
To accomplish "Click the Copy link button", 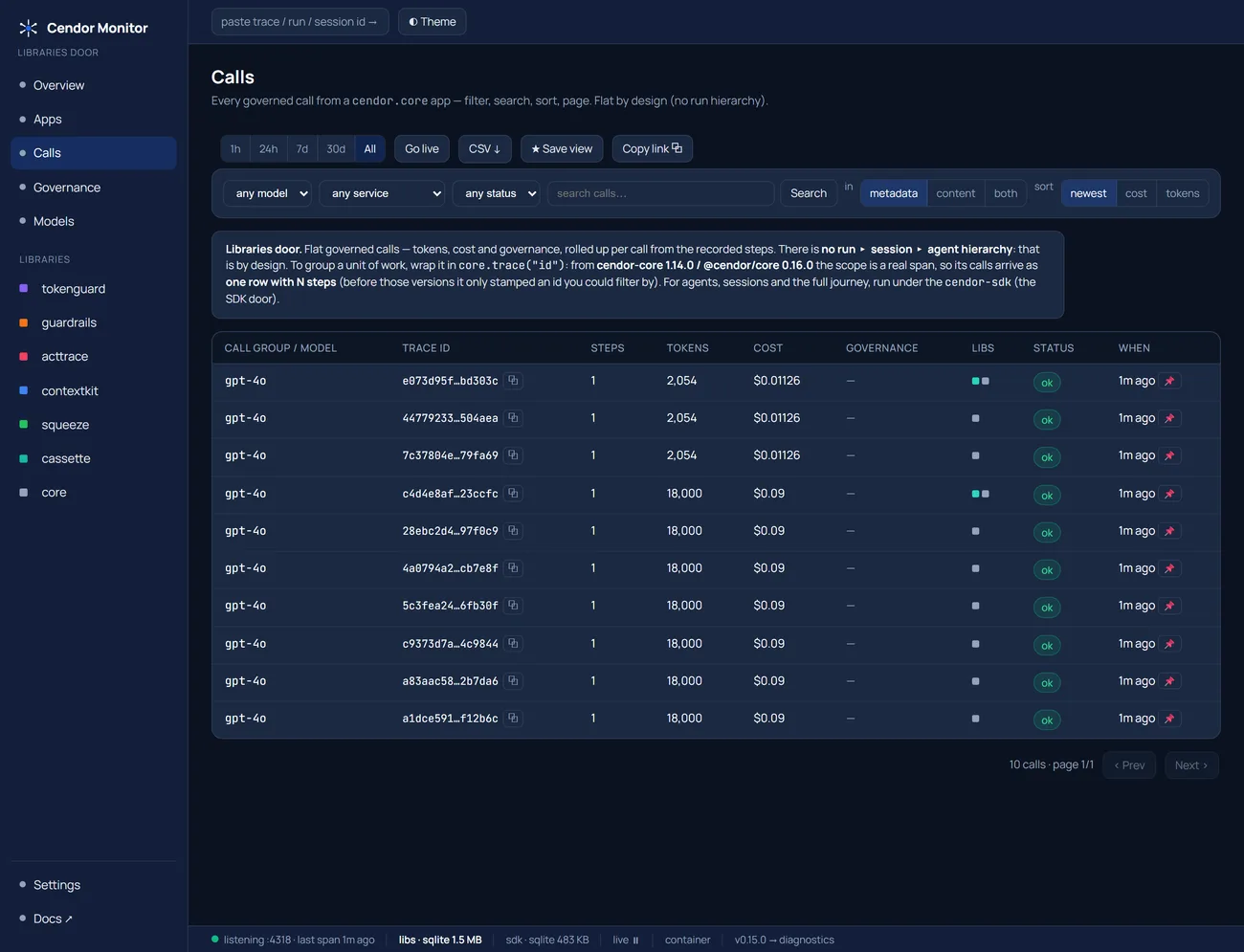I will coord(652,148).
